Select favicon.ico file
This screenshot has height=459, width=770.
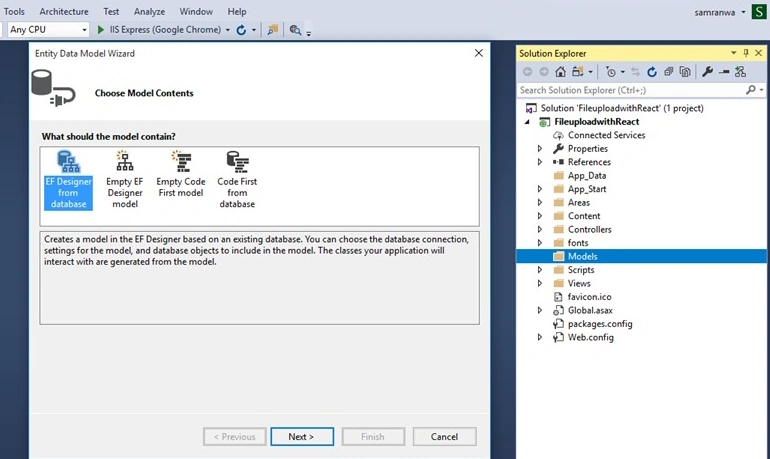pos(589,297)
